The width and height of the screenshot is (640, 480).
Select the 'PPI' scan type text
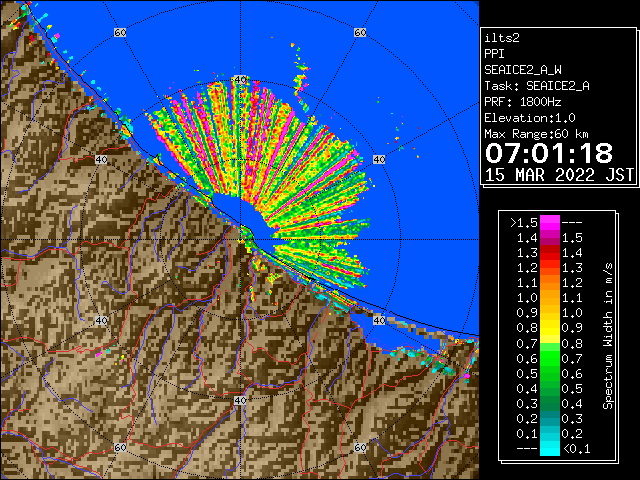pos(494,54)
